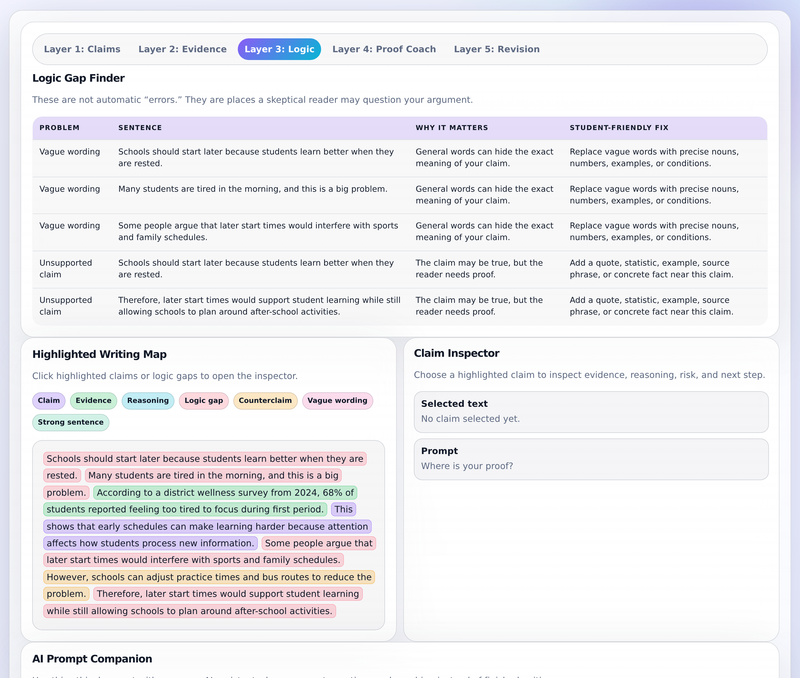Click the Logic gap legend chip
Image resolution: width=800 pixels, height=678 pixels.
click(x=204, y=400)
